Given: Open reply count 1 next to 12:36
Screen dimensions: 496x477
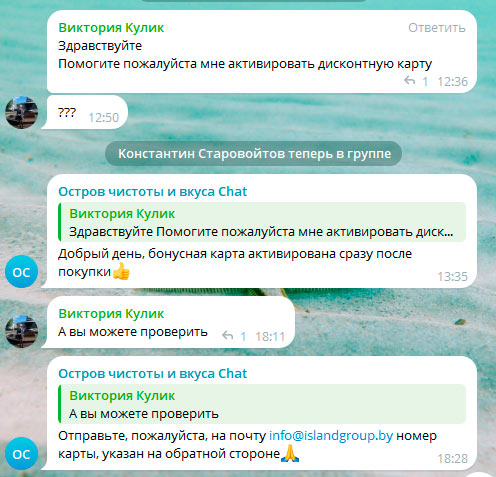Looking at the screenshot, I should pyautogui.click(x=425, y=81).
